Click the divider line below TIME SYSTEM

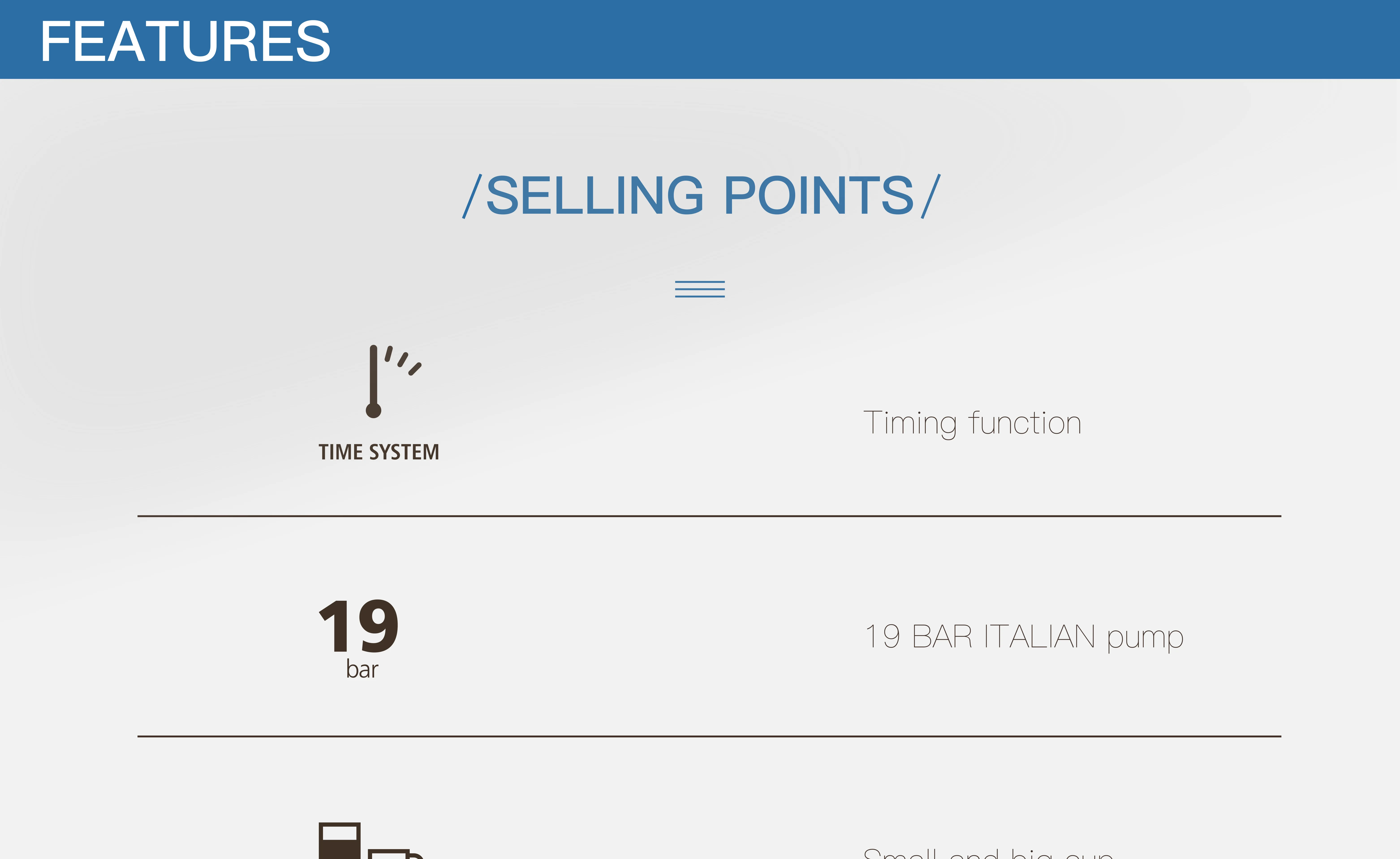(709, 516)
